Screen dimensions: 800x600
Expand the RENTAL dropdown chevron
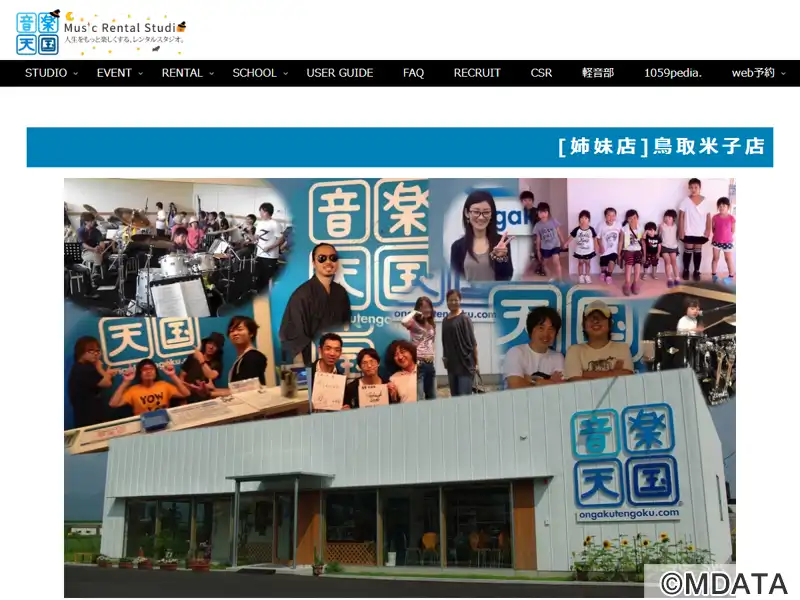point(211,73)
